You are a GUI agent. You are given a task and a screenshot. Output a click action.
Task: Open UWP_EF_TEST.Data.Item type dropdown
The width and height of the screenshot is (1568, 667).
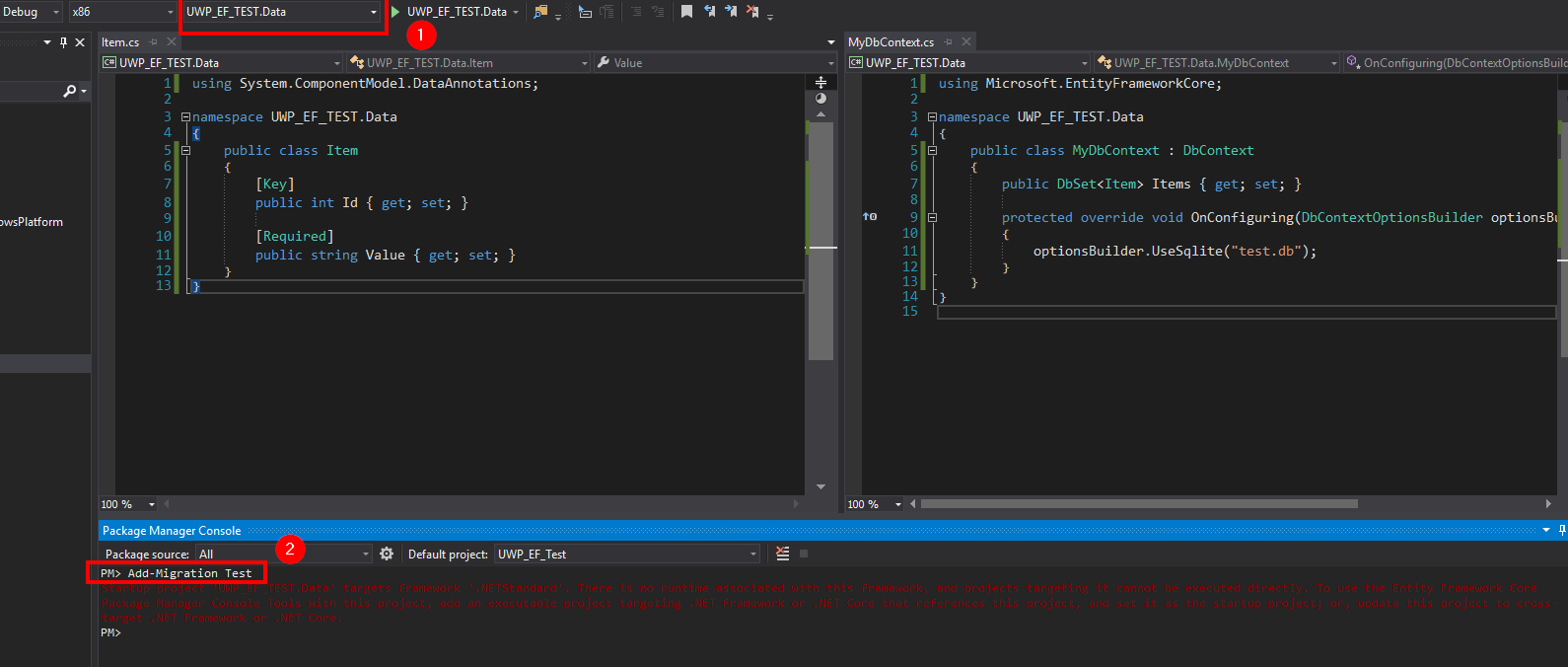pos(585,62)
